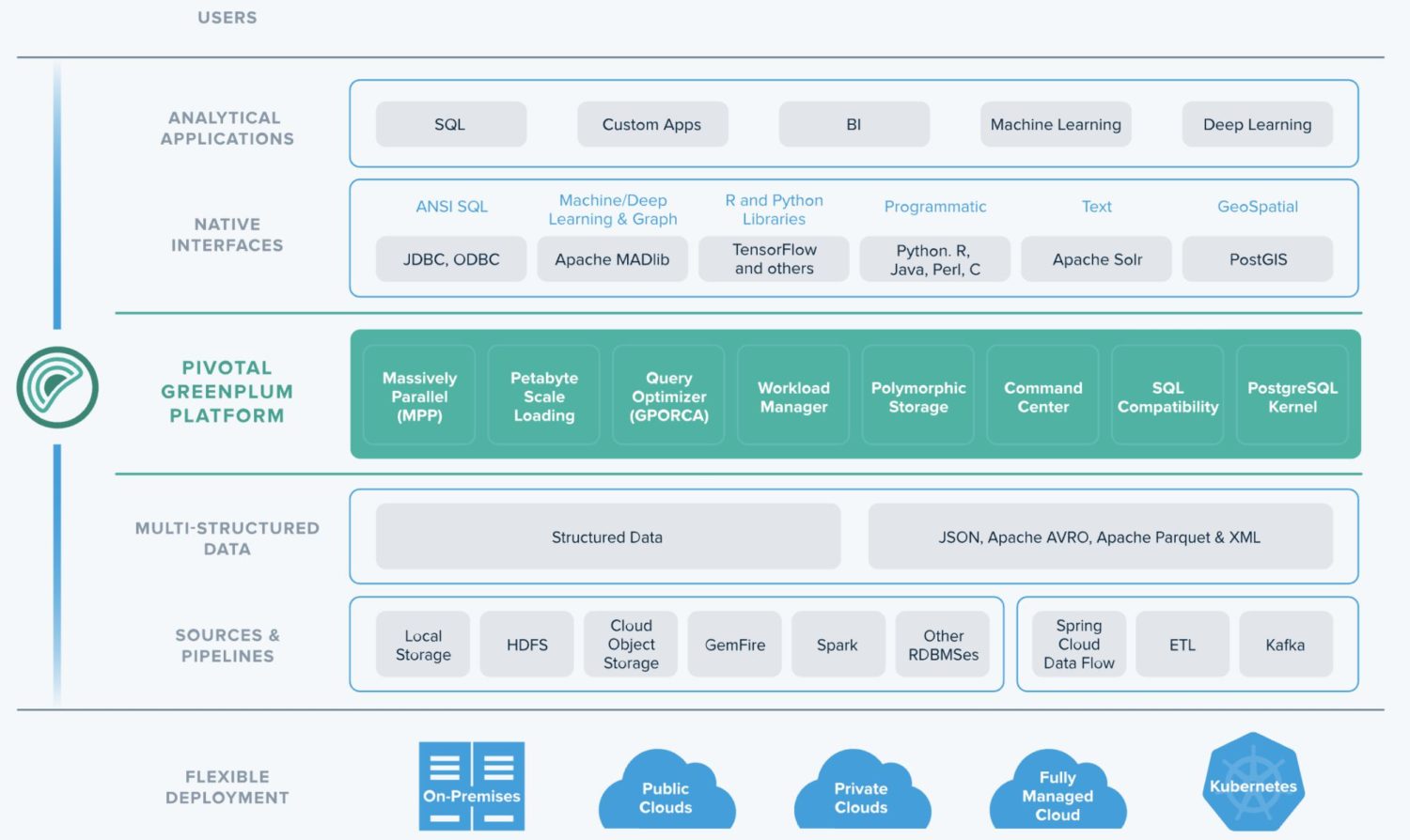
Task: Click the PostGIS GeoSpatial box
Action: tap(1257, 258)
